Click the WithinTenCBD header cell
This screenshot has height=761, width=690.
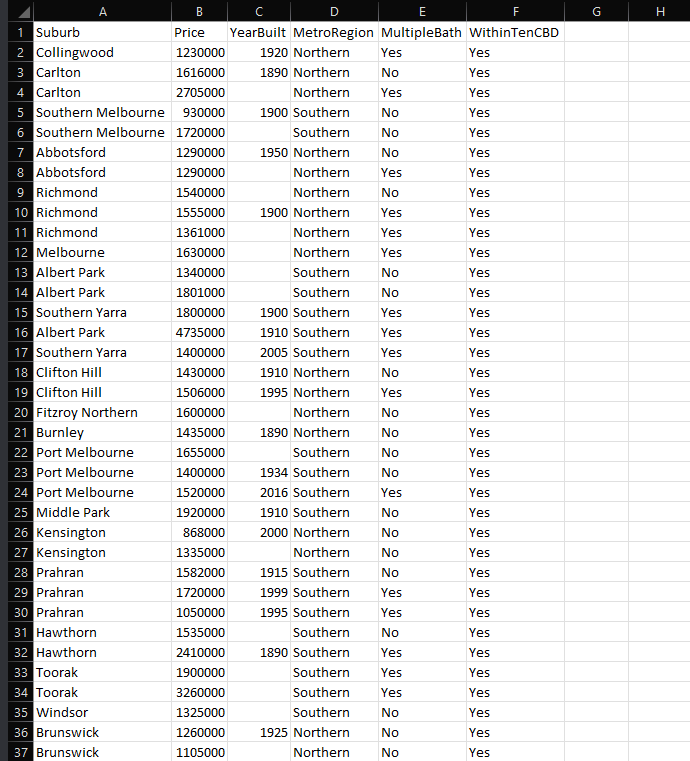[515, 32]
